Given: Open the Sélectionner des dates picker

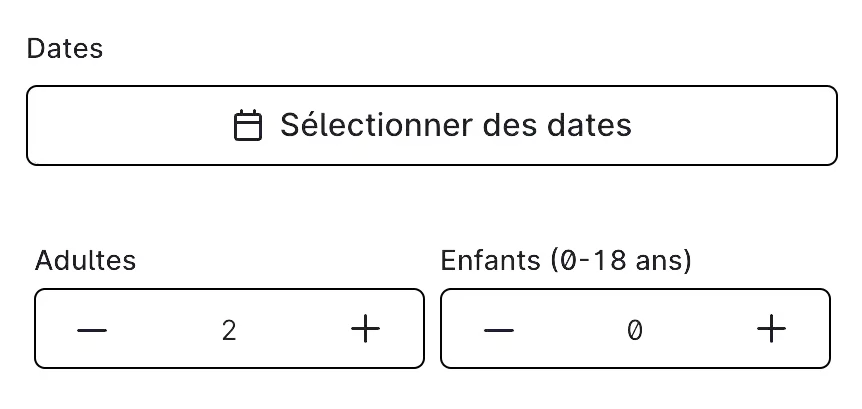Looking at the screenshot, I should pos(432,125).
